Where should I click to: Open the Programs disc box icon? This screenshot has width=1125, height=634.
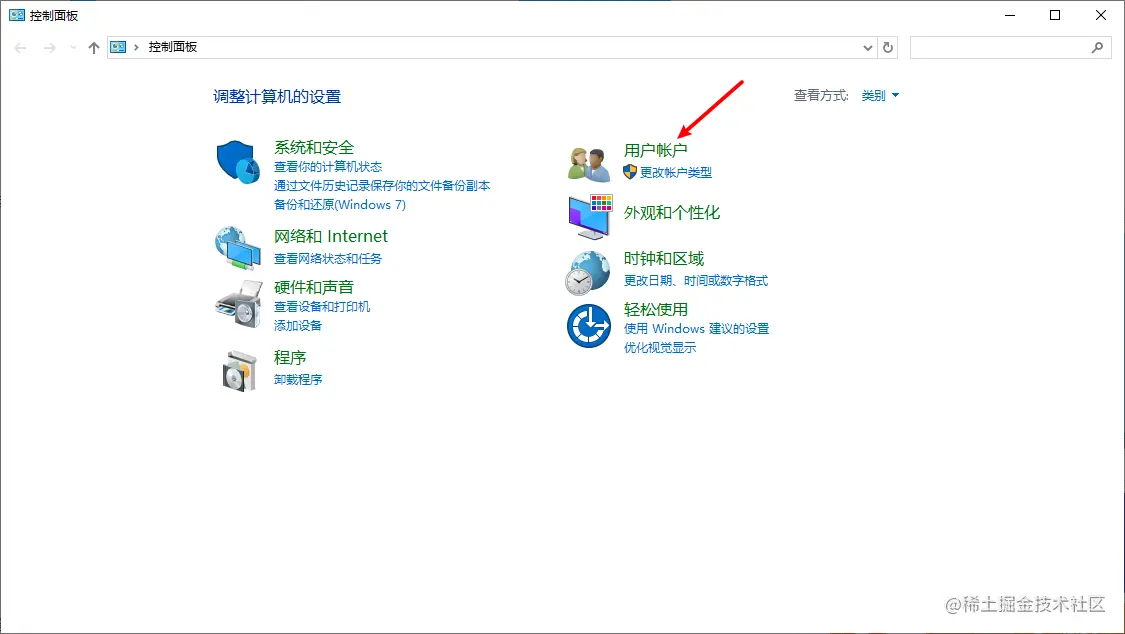(239, 371)
